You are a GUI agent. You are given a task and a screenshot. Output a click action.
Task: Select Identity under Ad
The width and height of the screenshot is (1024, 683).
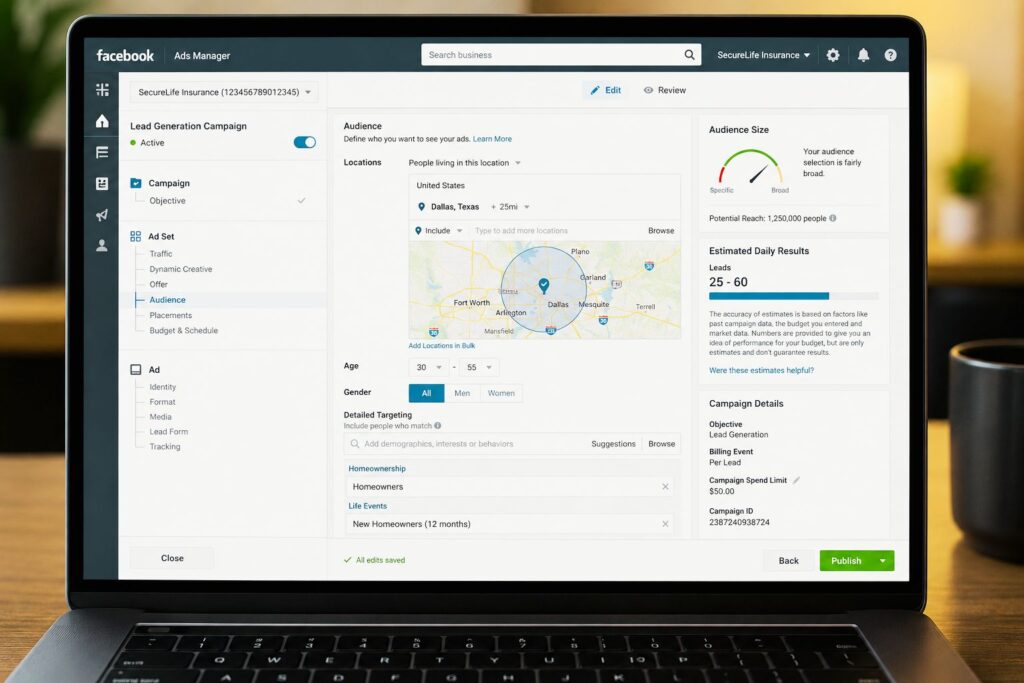click(x=162, y=387)
